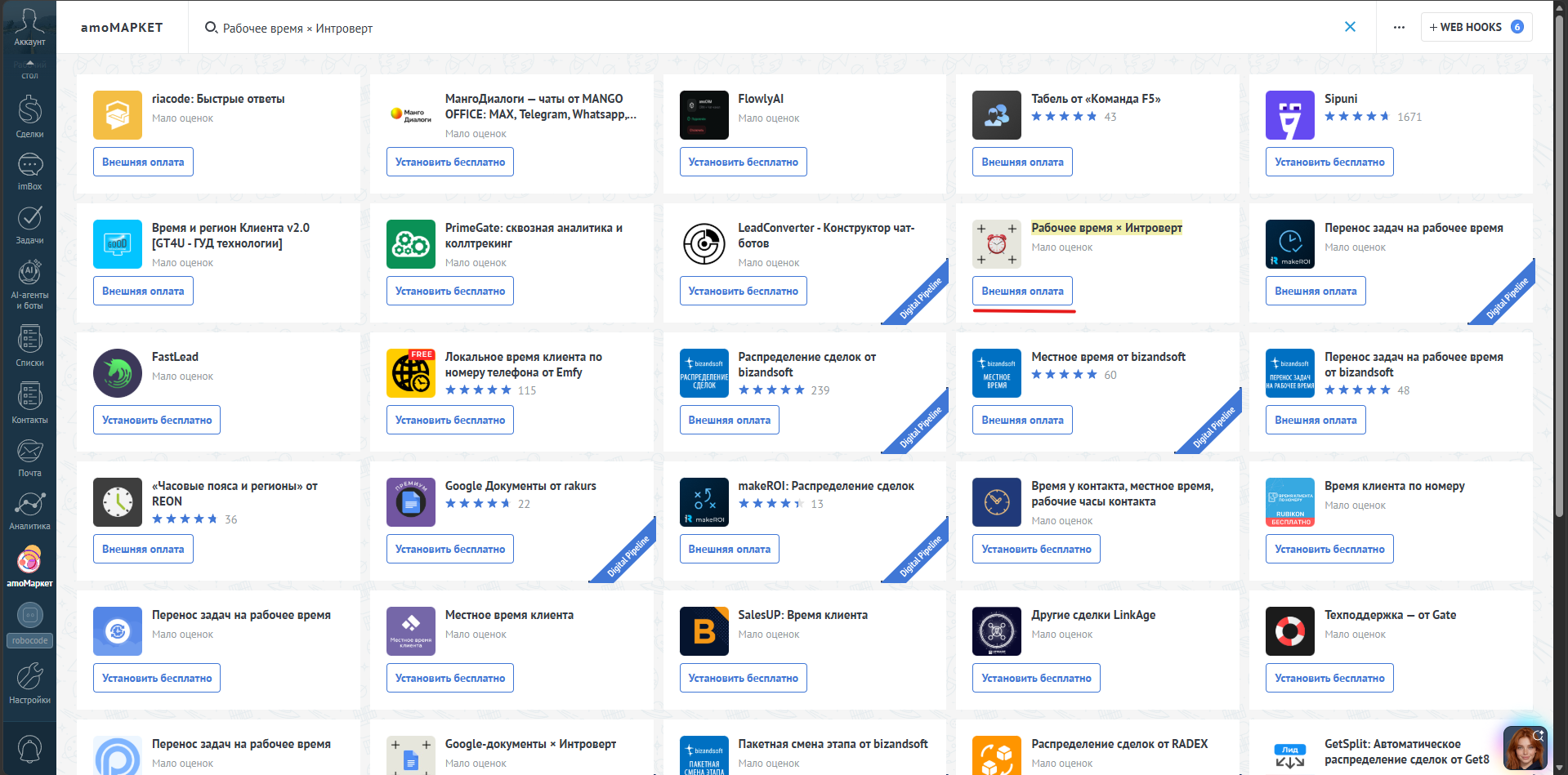Screen dimensions: 1568x775
Task: Install Sipuni with Установить бесплатно
Action: click(1329, 162)
